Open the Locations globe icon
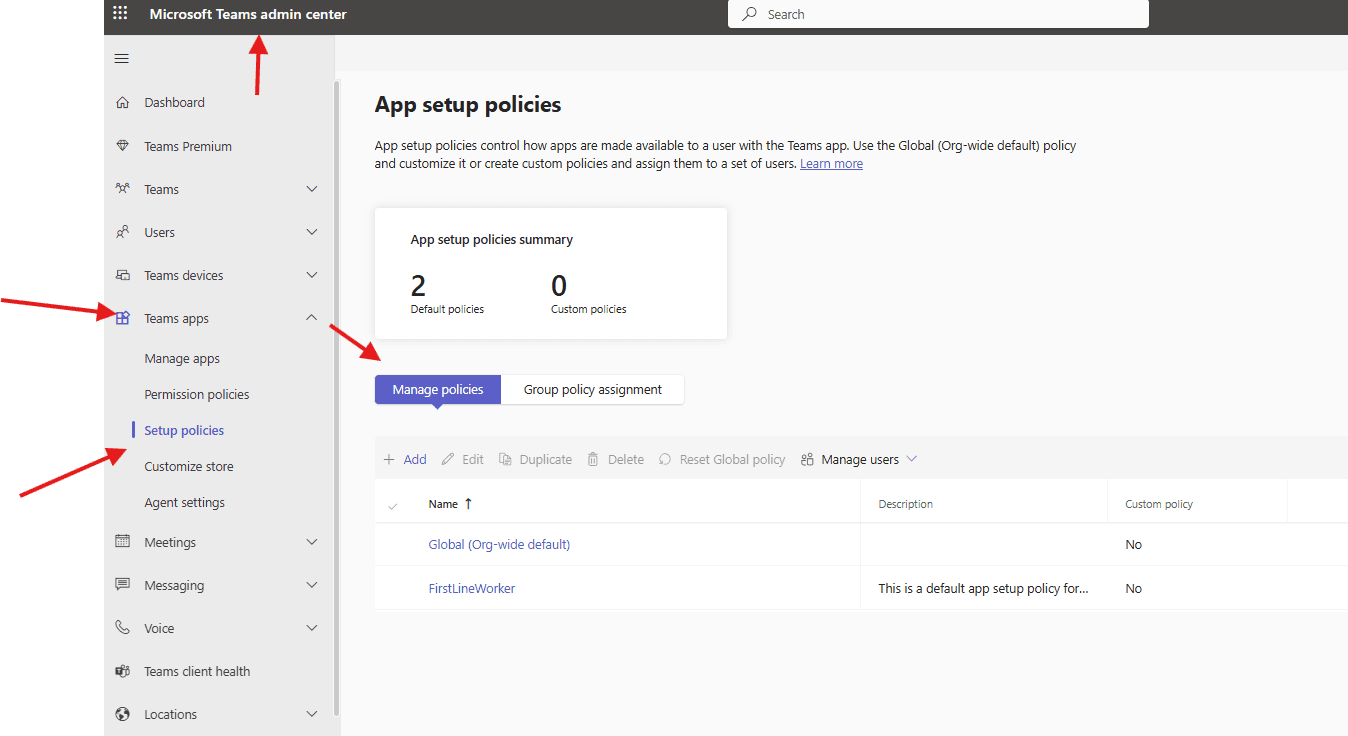 (122, 713)
